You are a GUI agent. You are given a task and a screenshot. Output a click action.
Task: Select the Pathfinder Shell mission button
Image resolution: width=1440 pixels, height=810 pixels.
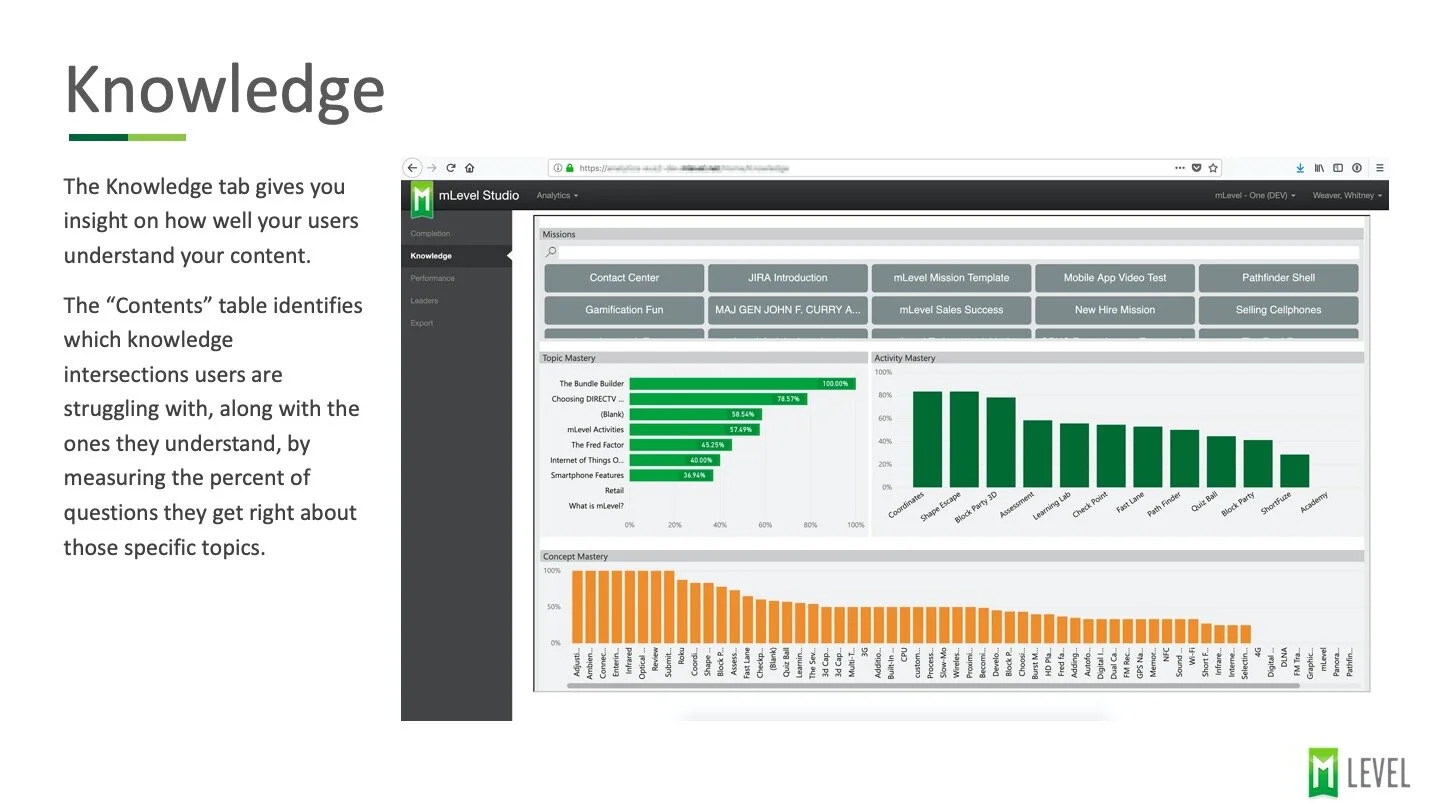coord(1278,278)
